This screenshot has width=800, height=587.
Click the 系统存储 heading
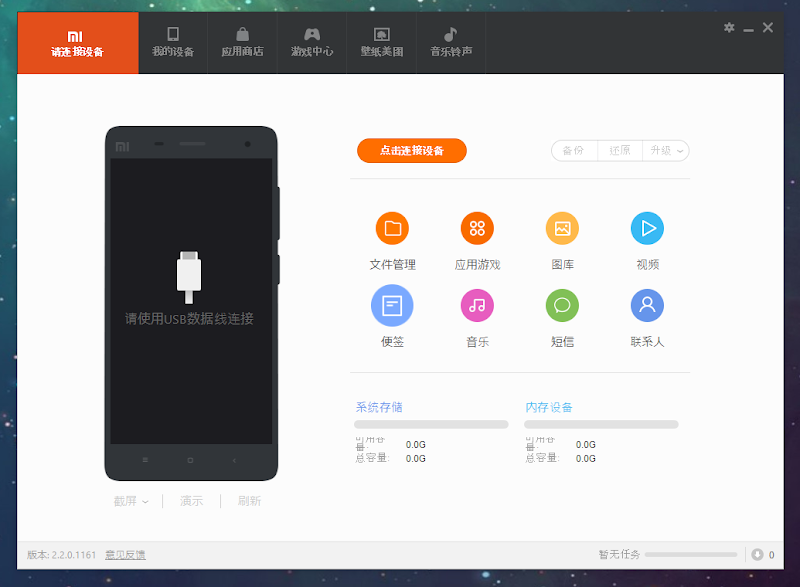point(379,407)
